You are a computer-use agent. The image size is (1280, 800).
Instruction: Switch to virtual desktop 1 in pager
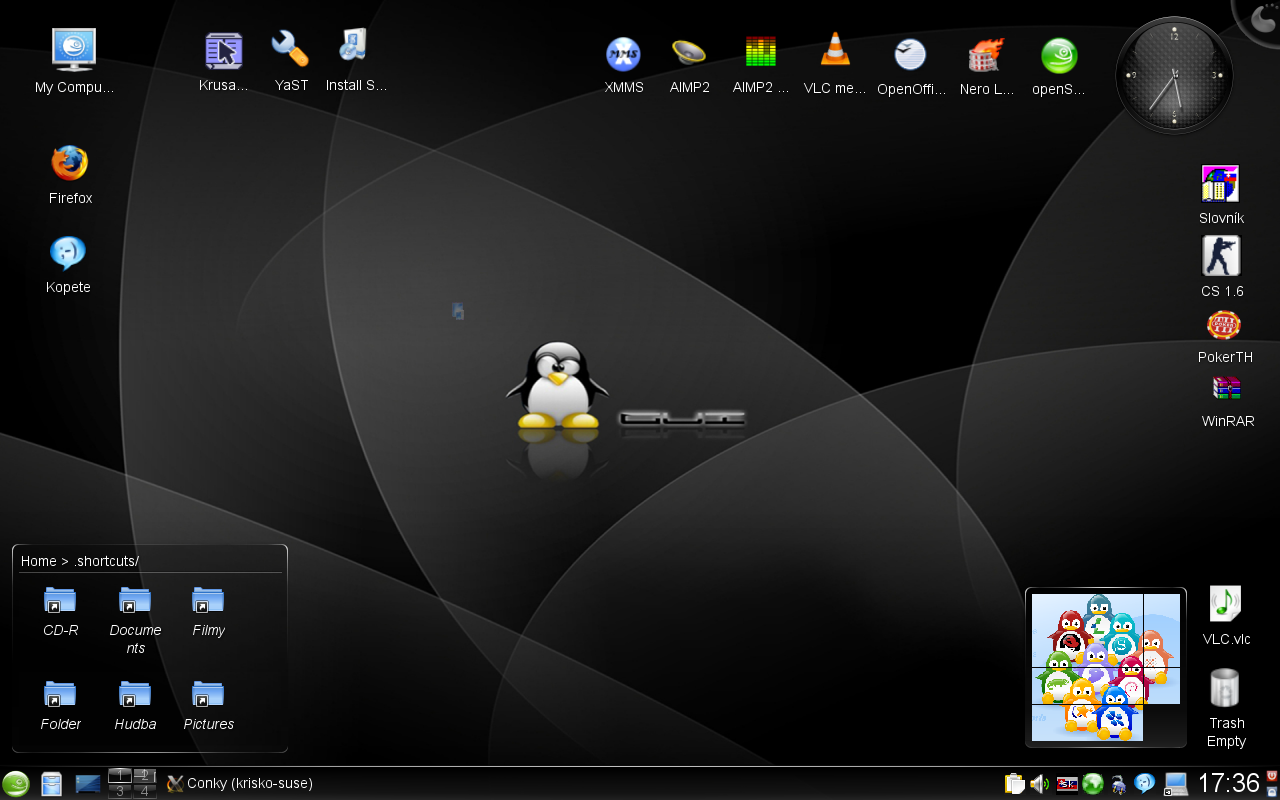[x=120, y=776]
